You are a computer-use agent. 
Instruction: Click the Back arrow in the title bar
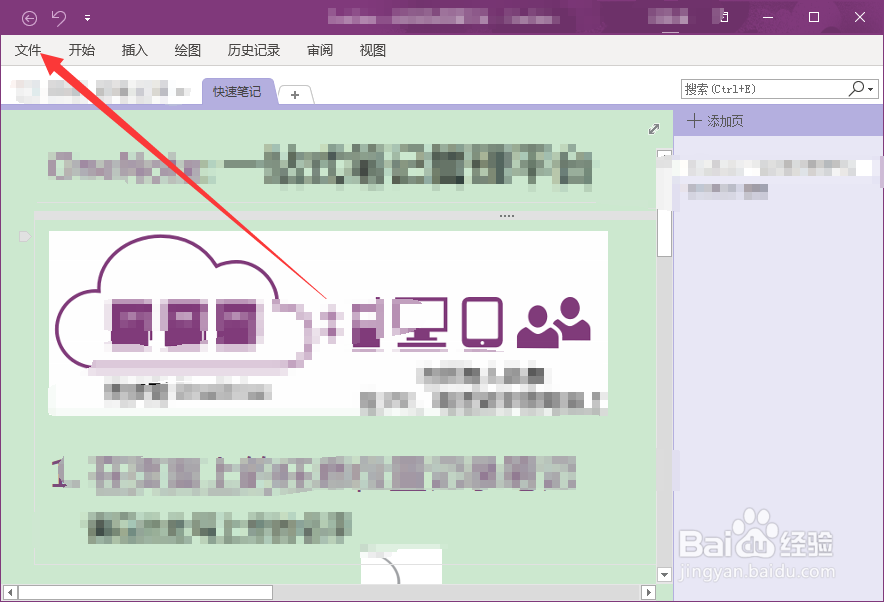tap(29, 18)
